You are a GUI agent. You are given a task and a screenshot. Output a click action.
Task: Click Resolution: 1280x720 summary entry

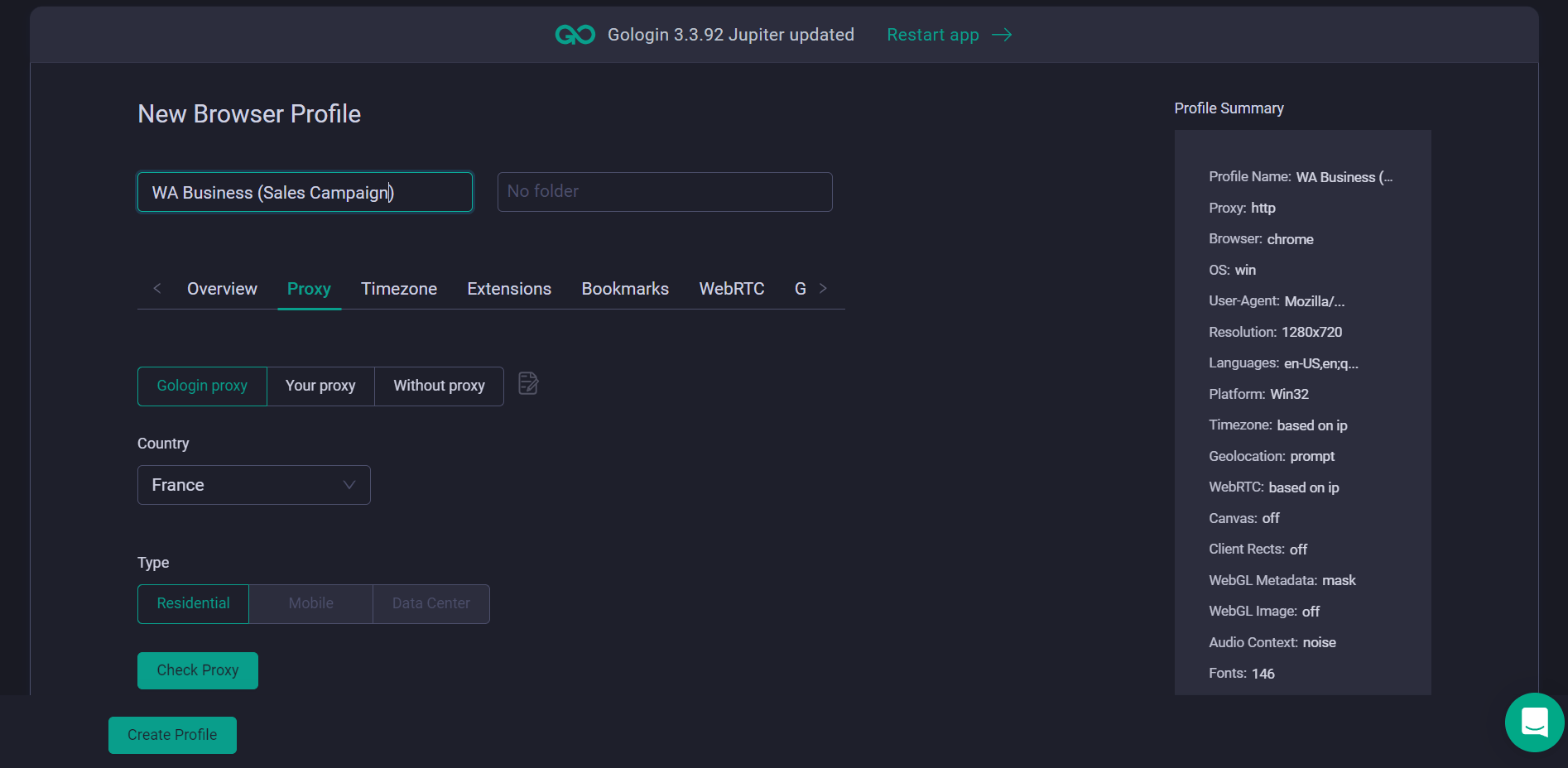1275,332
